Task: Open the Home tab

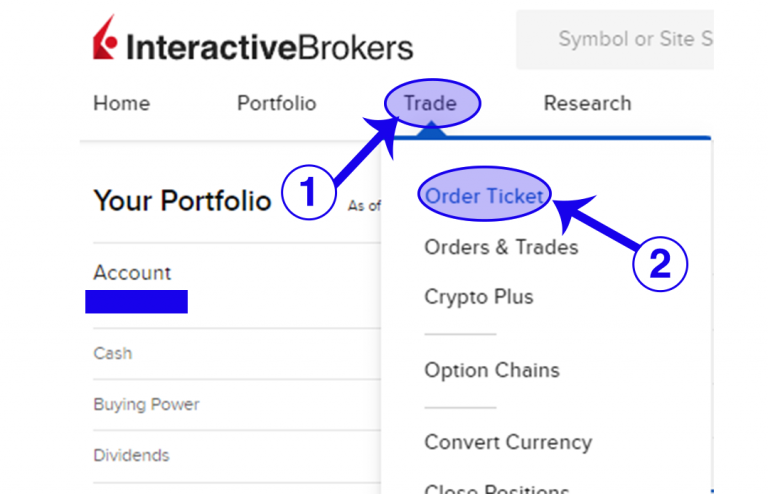Action: click(x=121, y=103)
